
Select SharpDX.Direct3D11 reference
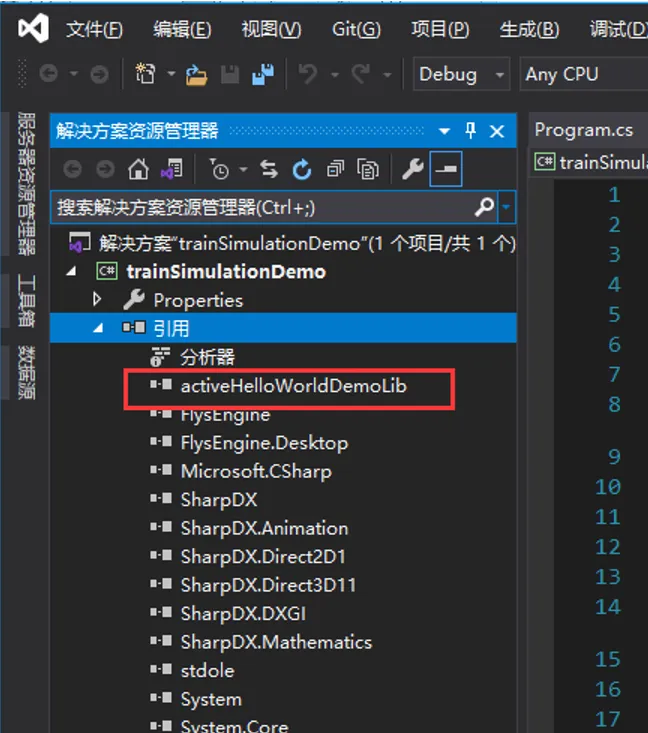tap(268, 586)
